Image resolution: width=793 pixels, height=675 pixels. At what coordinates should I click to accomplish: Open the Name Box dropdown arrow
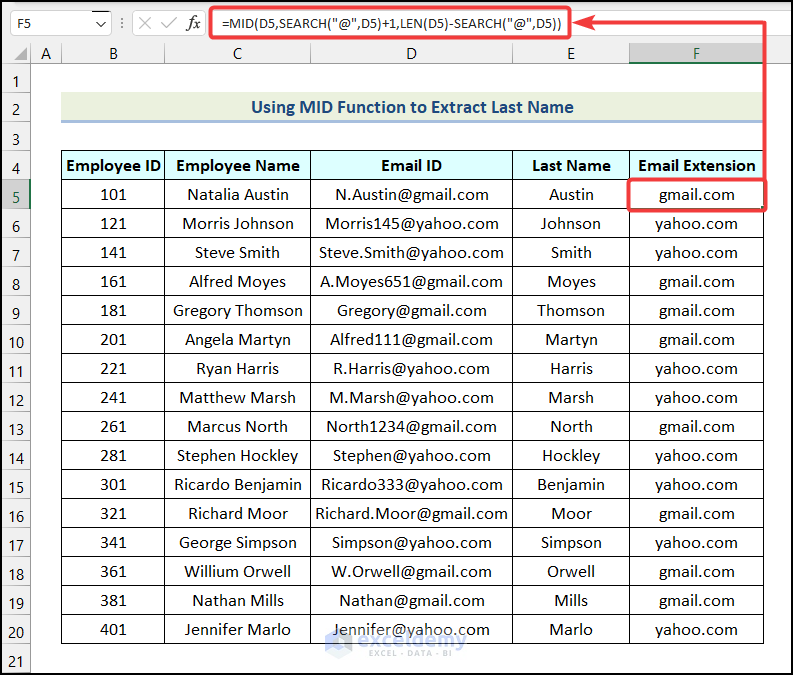[x=101, y=24]
